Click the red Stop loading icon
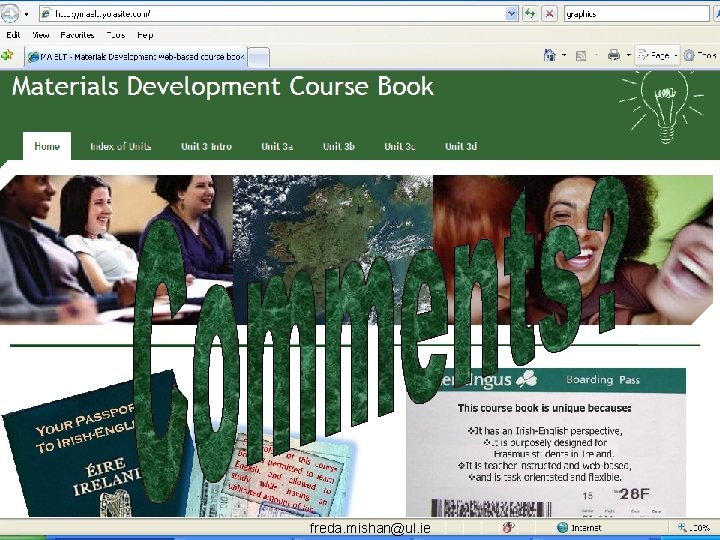Viewport: 720px width, 540px height. 549,14
